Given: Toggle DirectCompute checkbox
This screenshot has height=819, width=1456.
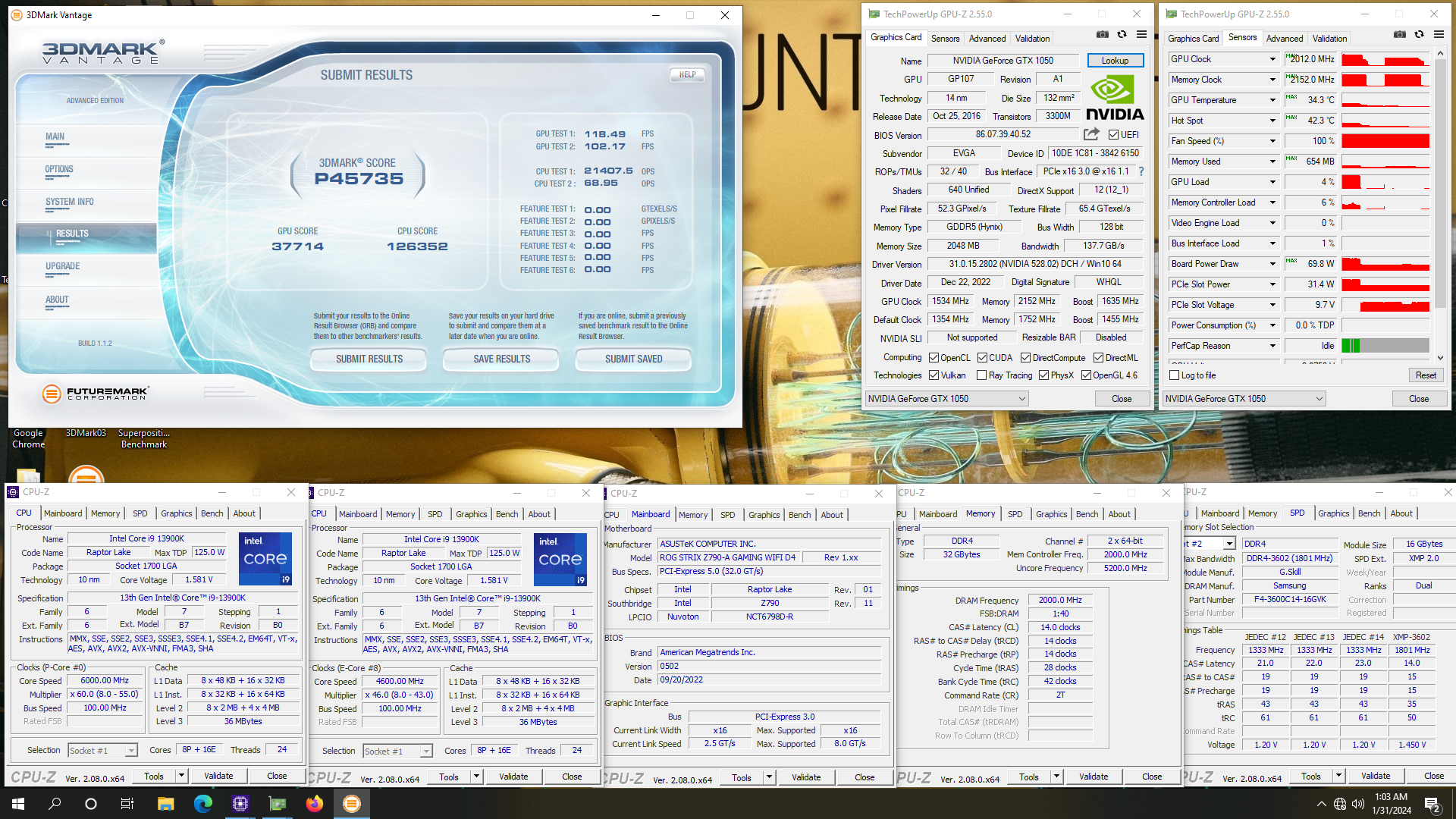Looking at the screenshot, I should tap(1026, 358).
